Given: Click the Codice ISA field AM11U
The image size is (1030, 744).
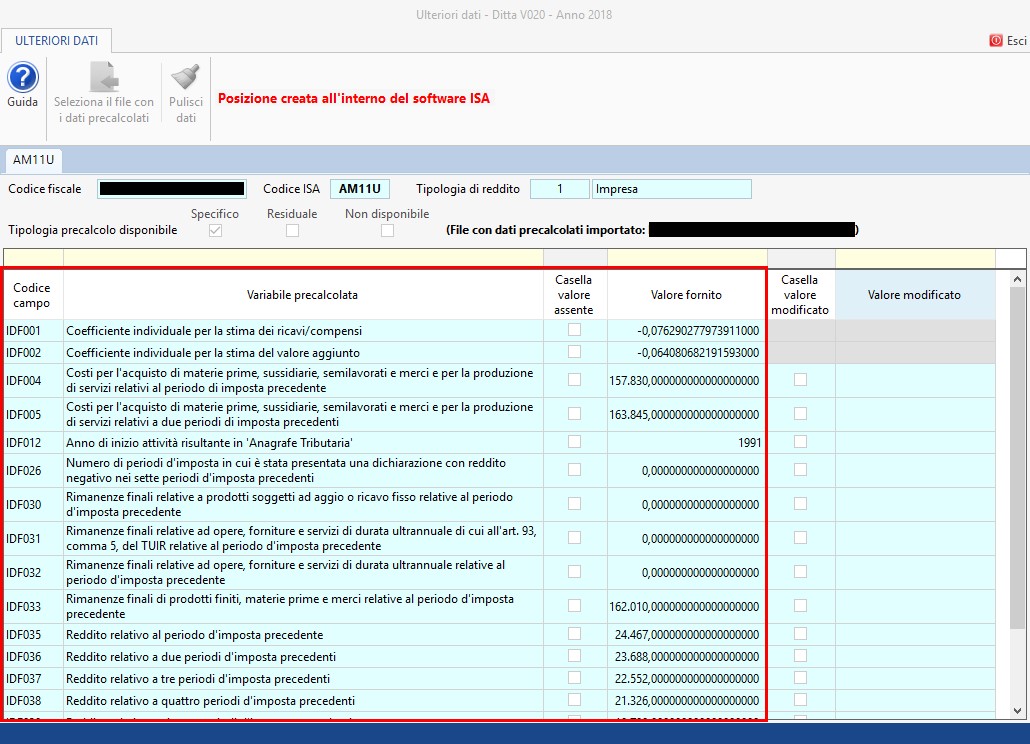Looking at the screenshot, I should 360,189.
